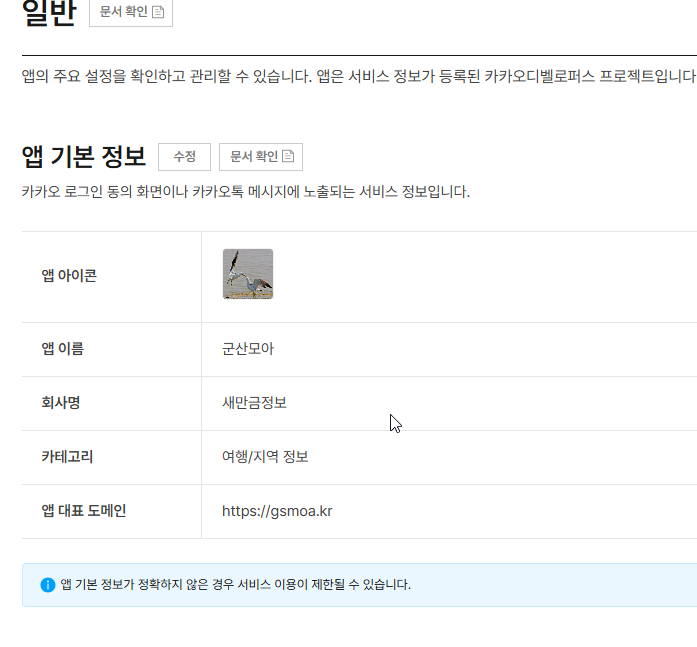697x647 pixels.
Task: Open 문서 확인 next to 앱 기본 정보
Action: click(260, 157)
